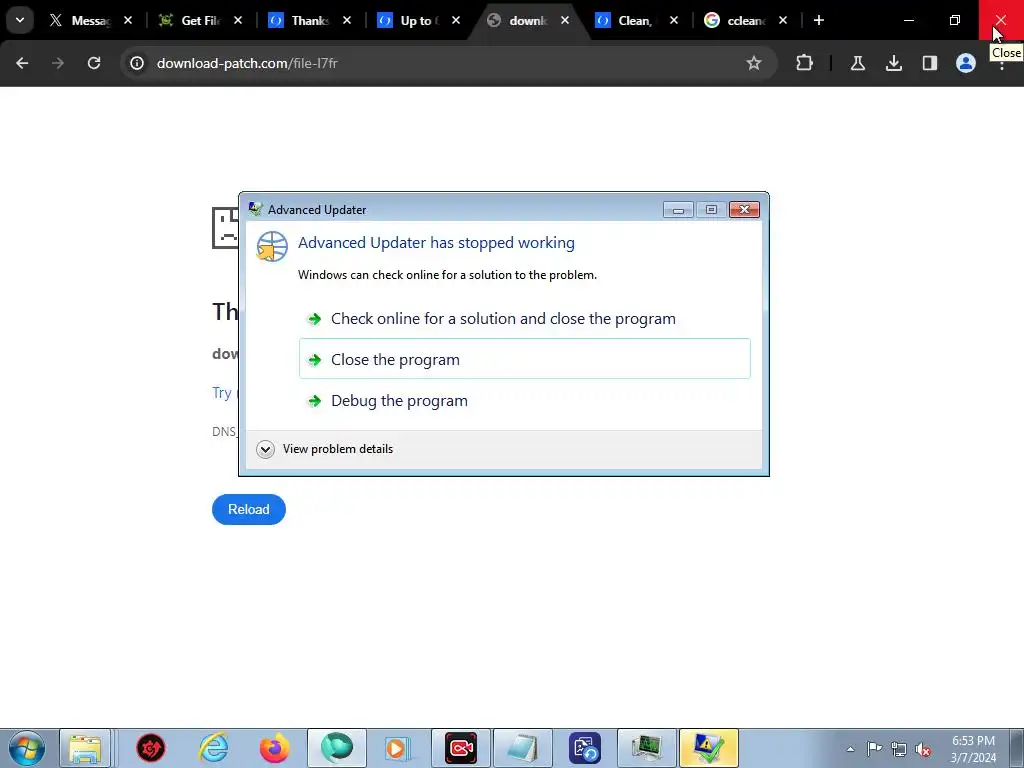Viewport: 1024px width, 768px height.
Task: Open the tab search dropdown arrow
Action: [x=20, y=20]
